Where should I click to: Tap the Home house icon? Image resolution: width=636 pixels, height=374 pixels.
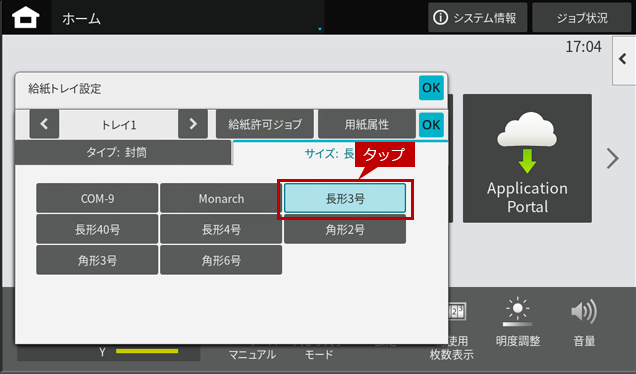(26, 18)
